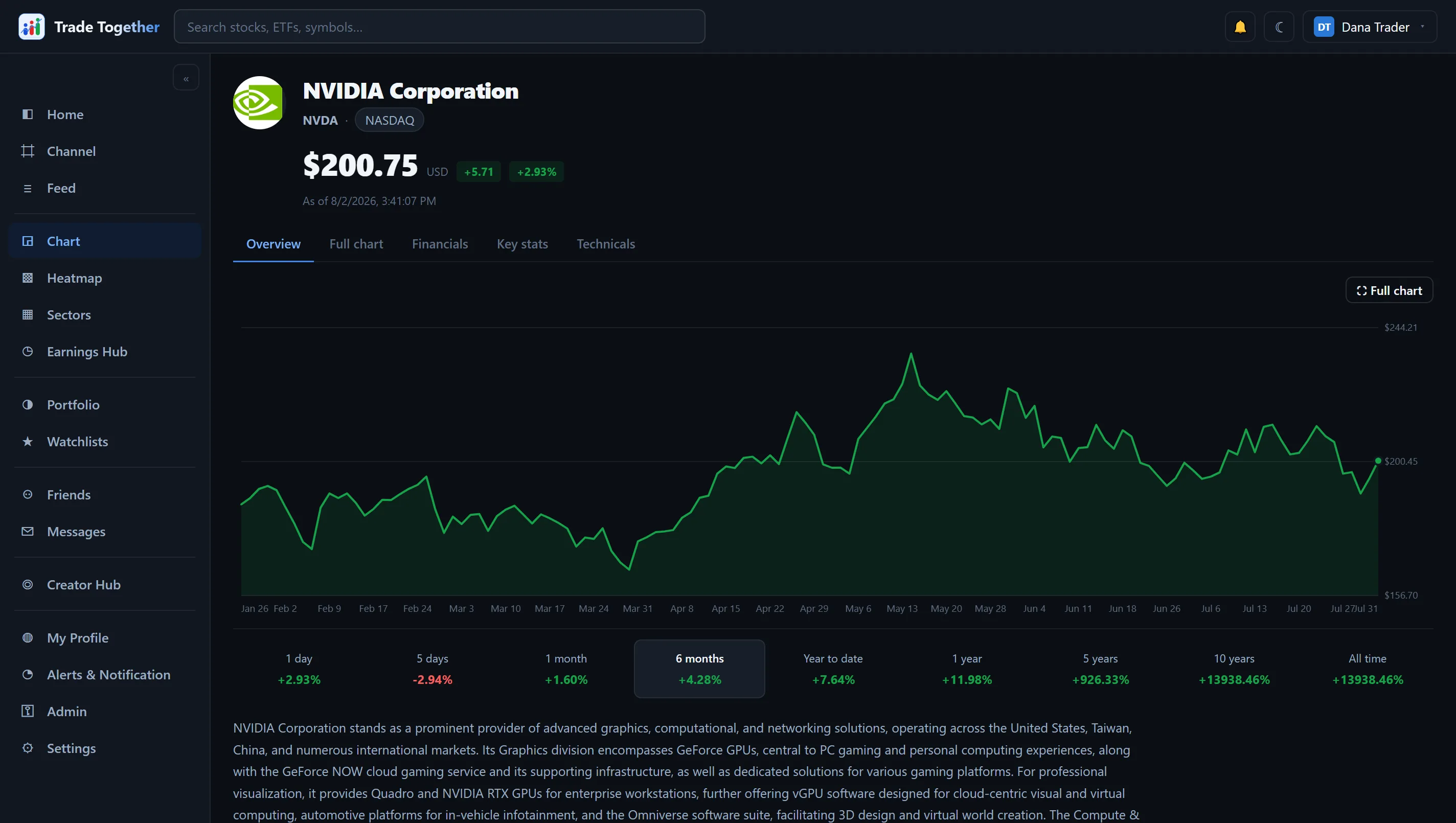
Task: Toggle dark mode moon icon
Action: [x=1279, y=27]
